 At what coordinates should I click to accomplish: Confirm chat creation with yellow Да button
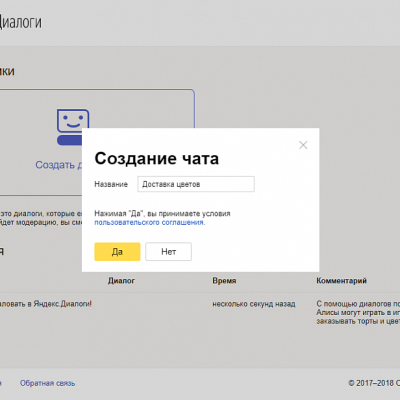tap(117, 252)
